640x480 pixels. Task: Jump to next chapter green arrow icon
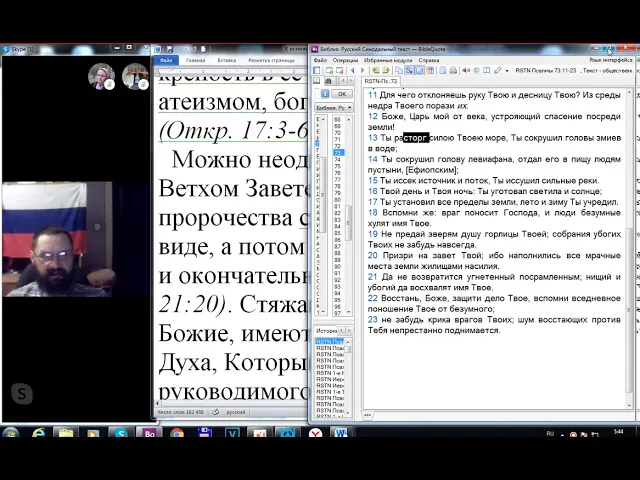click(x=386, y=71)
